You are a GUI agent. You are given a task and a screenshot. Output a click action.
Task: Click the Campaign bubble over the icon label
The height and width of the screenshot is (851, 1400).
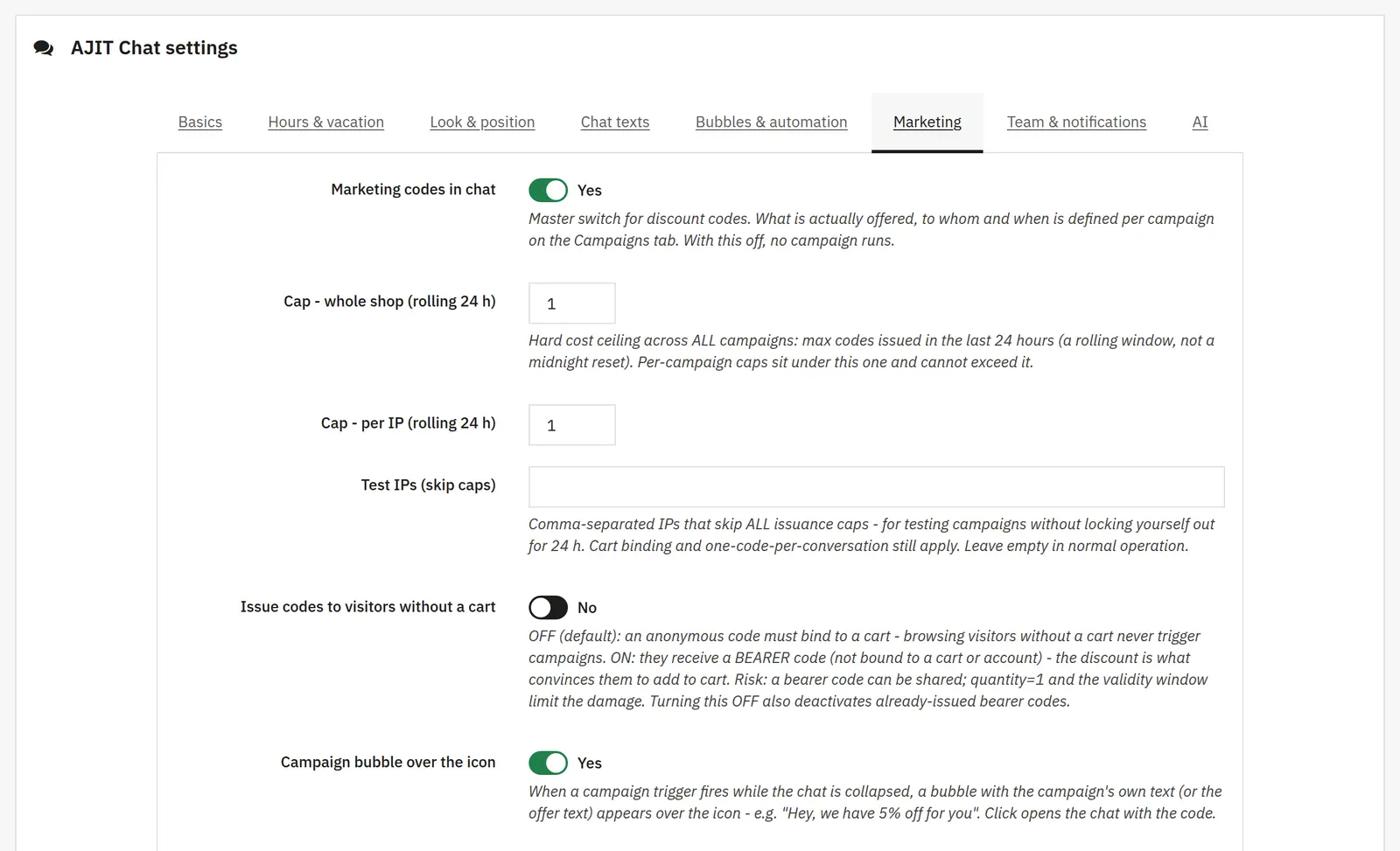(388, 763)
